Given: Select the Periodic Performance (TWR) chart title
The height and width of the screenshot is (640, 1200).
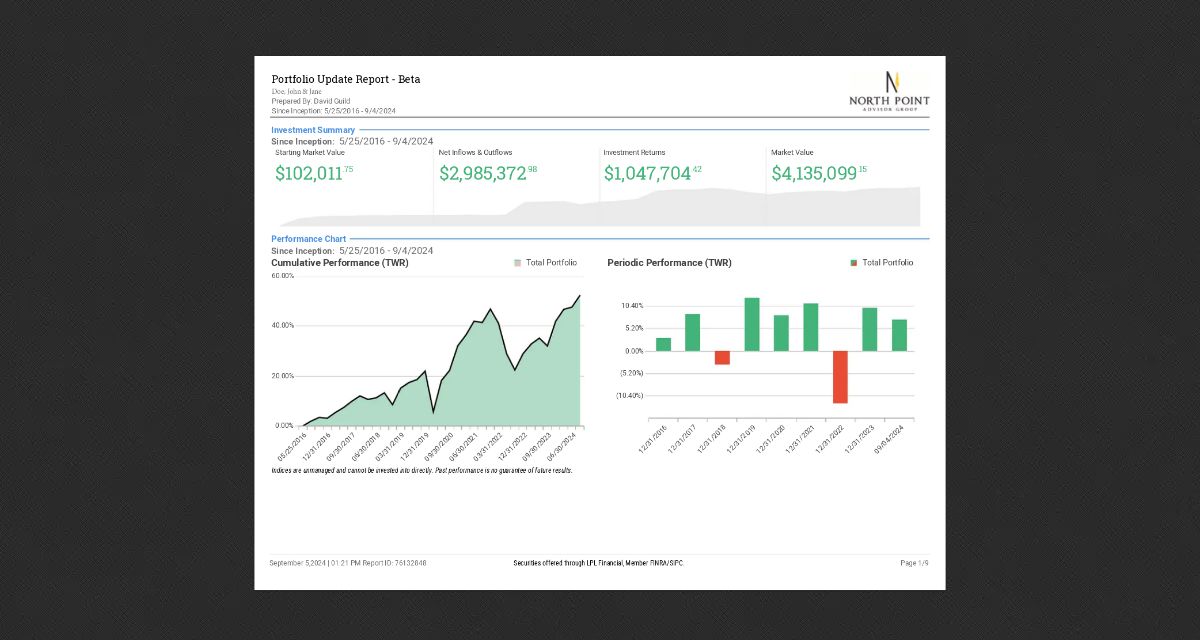Looking at the screenshot, I should (x=668, y=263).
